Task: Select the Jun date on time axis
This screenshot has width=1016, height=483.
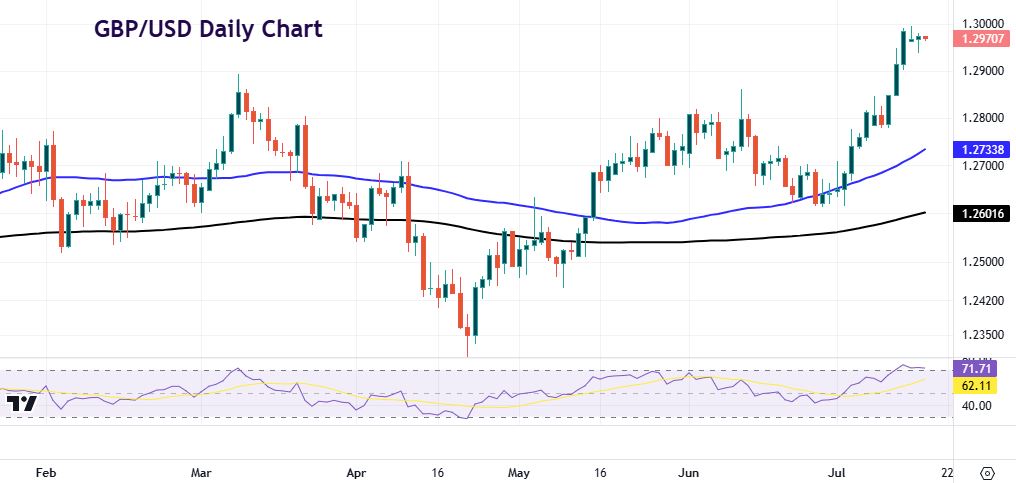Action: (687, 471)
